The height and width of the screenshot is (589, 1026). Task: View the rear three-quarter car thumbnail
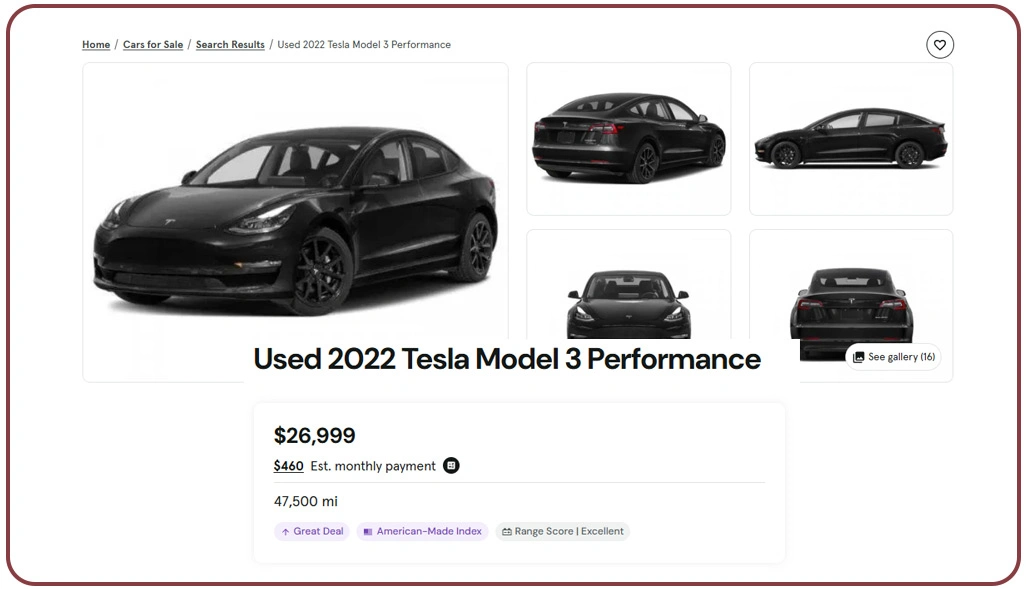click(x=628, y=138)
